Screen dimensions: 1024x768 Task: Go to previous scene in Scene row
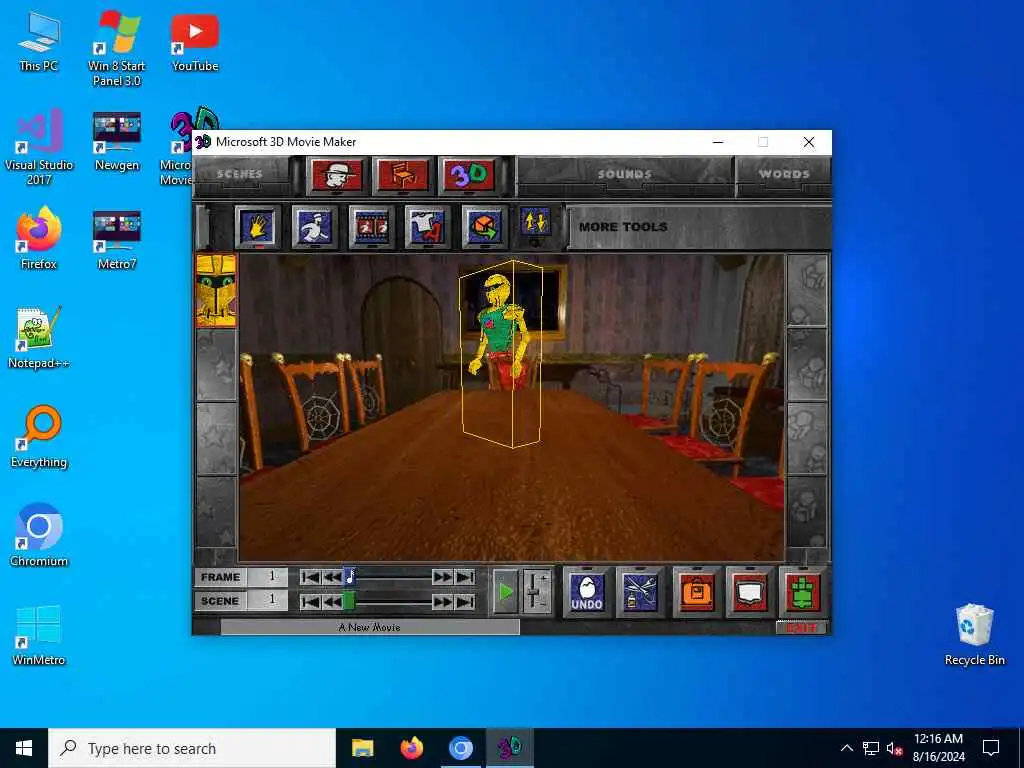[332, 601]
